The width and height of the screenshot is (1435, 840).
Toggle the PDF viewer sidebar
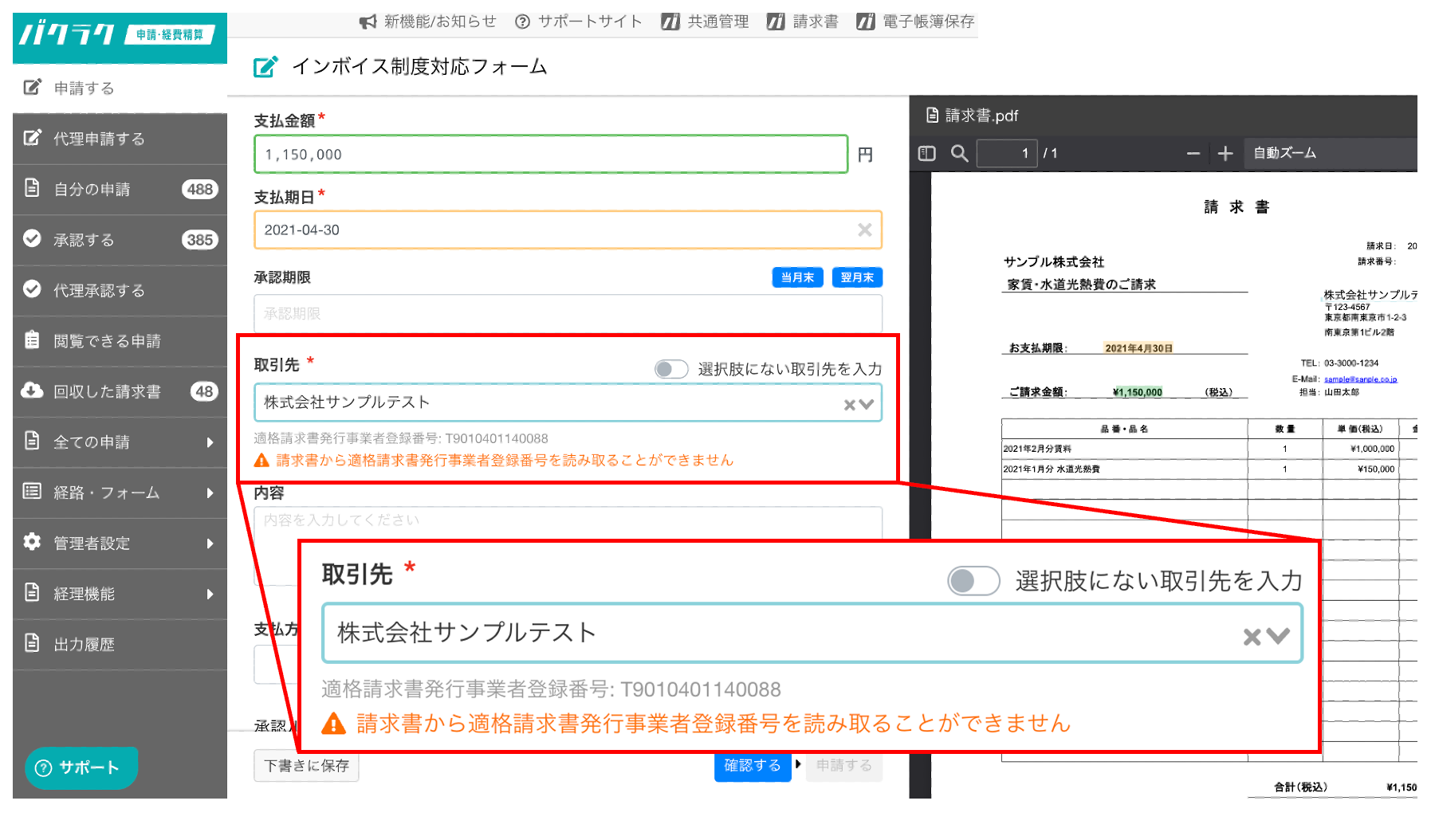(x=926, y=153)
